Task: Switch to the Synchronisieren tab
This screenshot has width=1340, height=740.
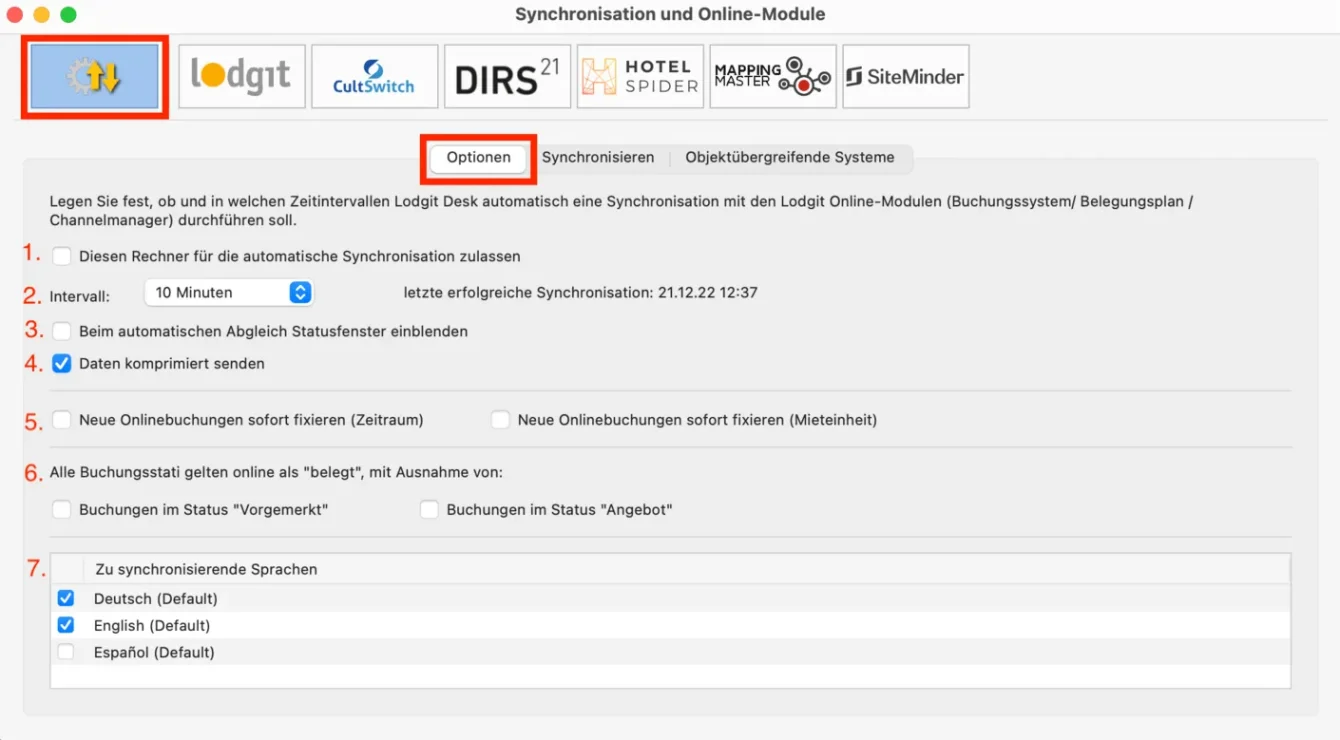Action: pos(598,158)
